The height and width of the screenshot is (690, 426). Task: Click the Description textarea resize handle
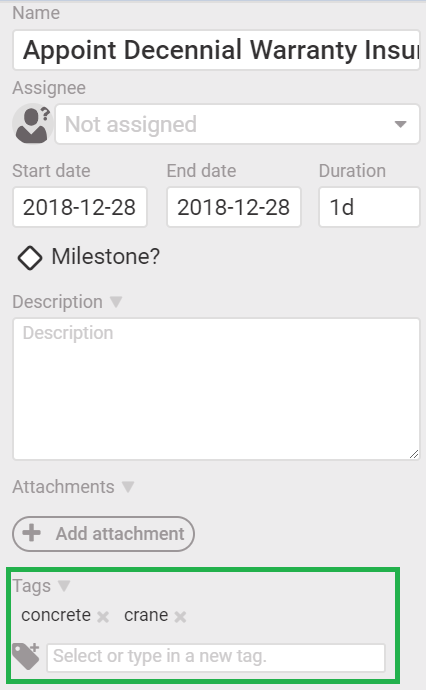414,454
